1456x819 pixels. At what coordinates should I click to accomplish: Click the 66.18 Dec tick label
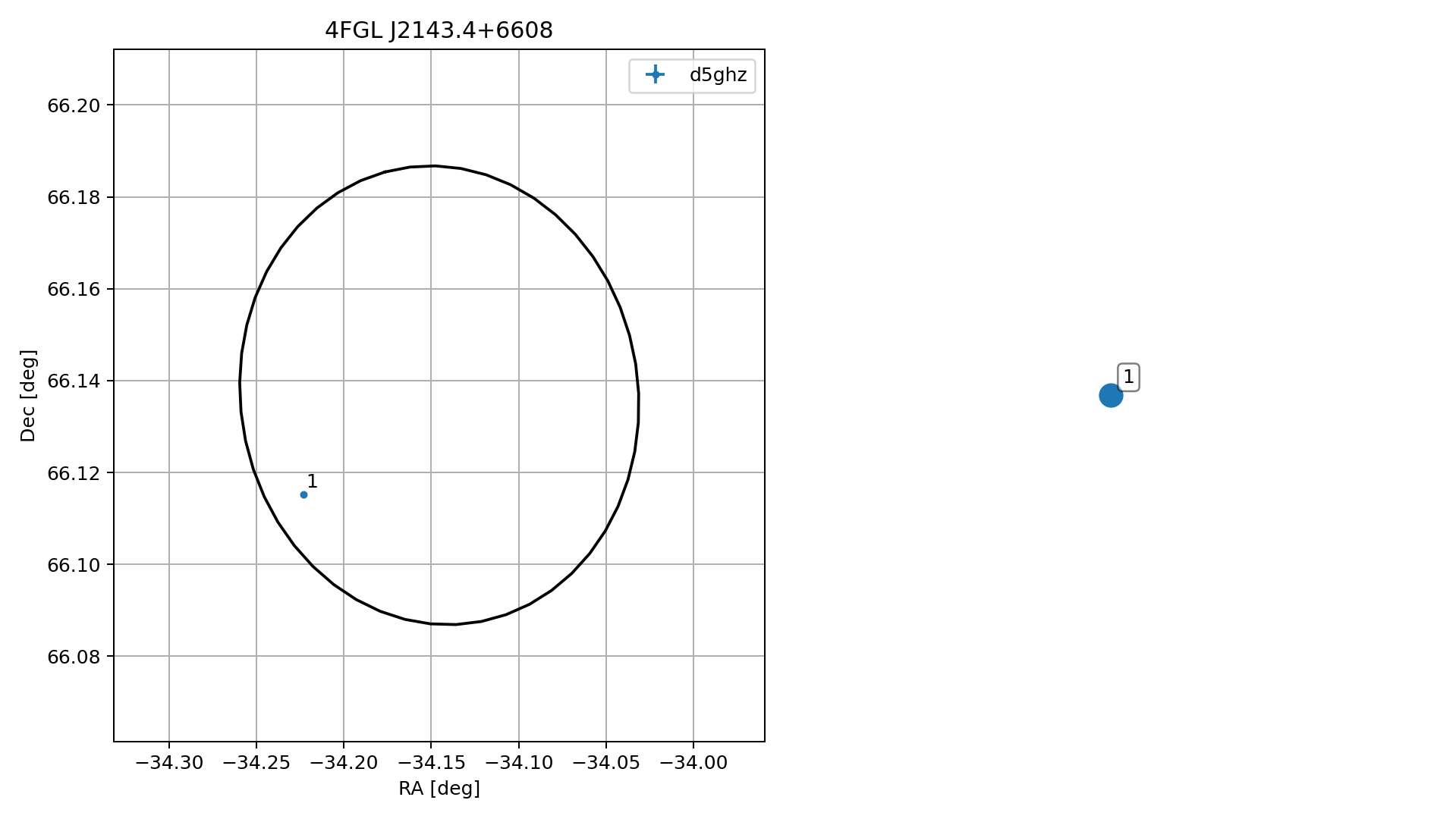(74, 197)
